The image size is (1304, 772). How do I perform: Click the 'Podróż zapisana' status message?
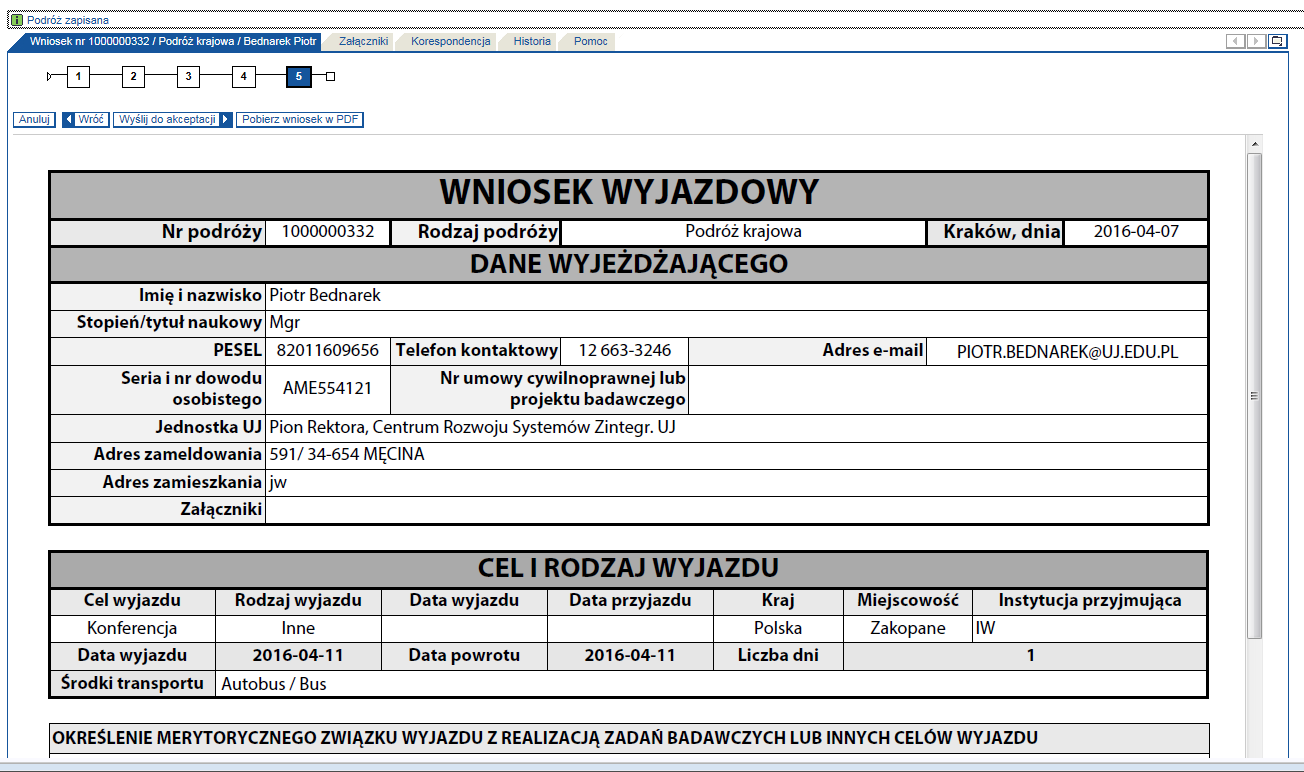[68, 20]
